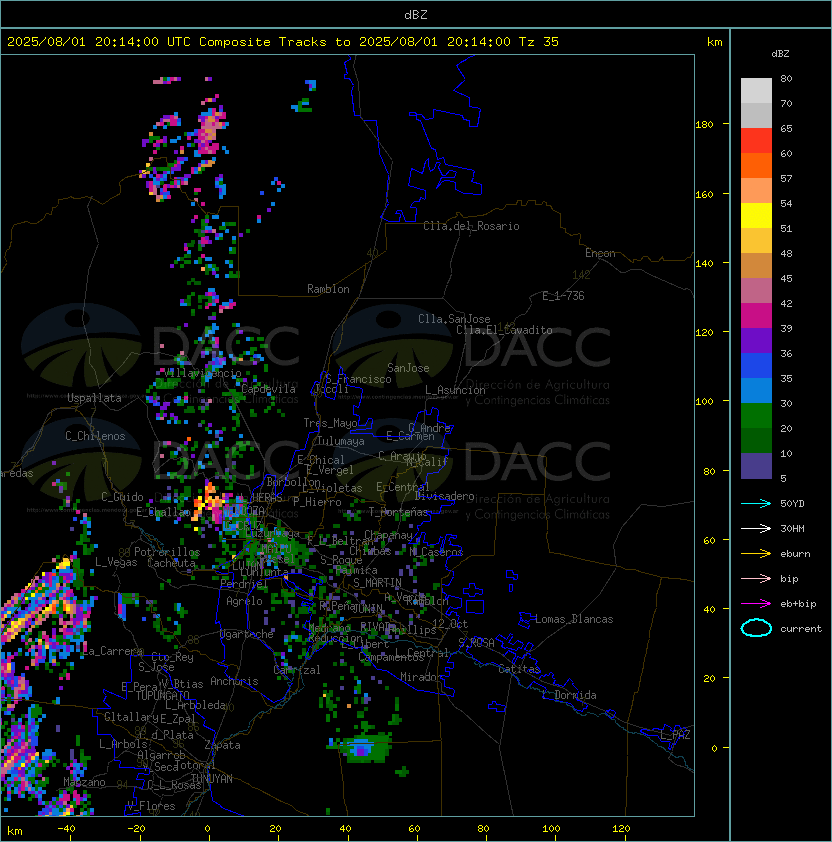Pick the gold 48-51 dBZ swatch
Image resolution: width=832 pixels, height=842 pixels.
coord(756,241)
